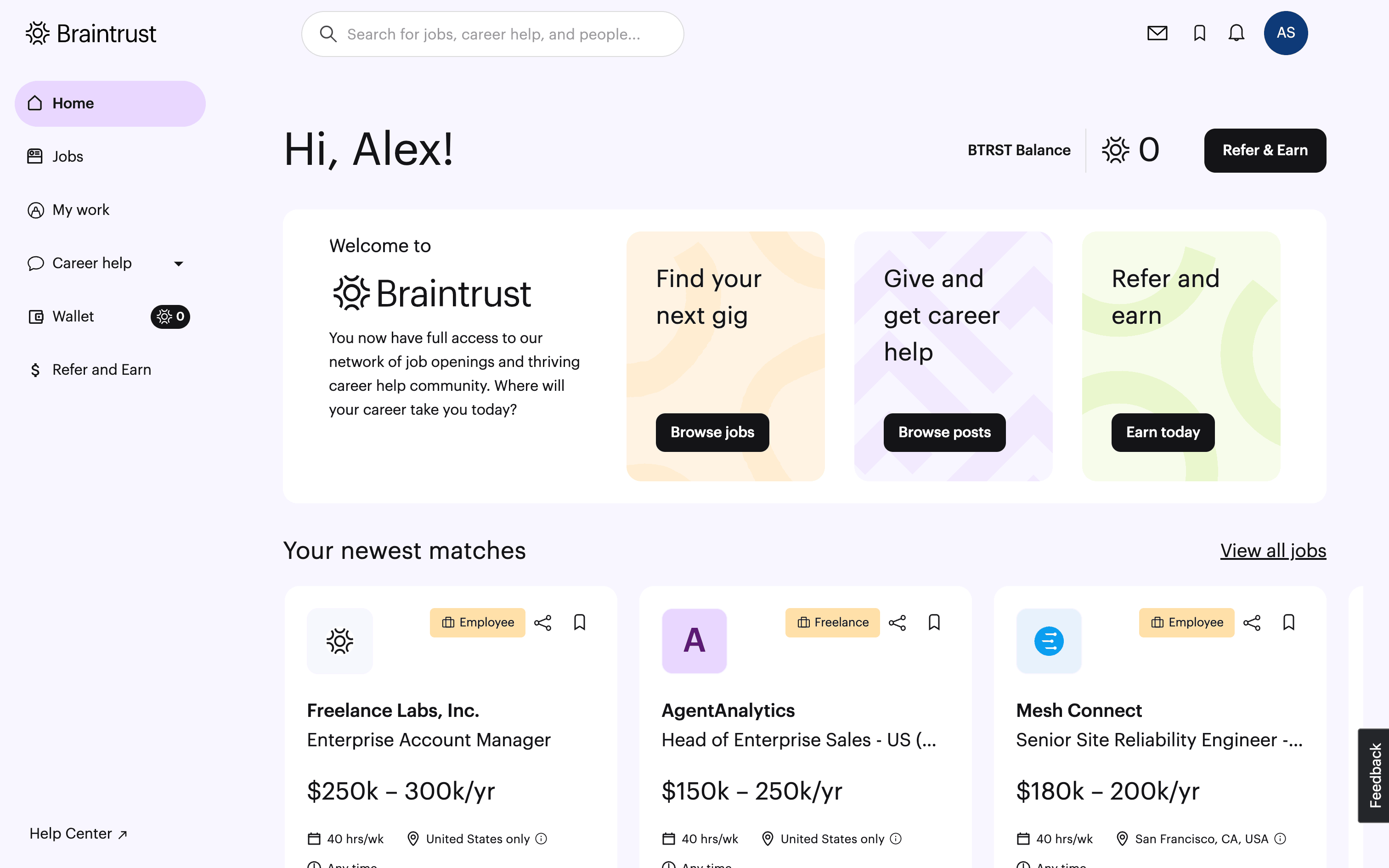Open the messages inbox envelope icon

[1157, 33]
